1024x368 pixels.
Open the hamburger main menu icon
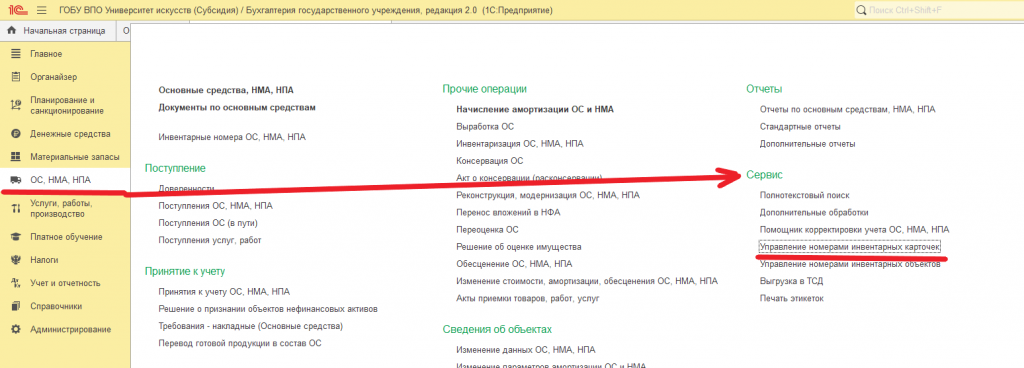[42, 10]
